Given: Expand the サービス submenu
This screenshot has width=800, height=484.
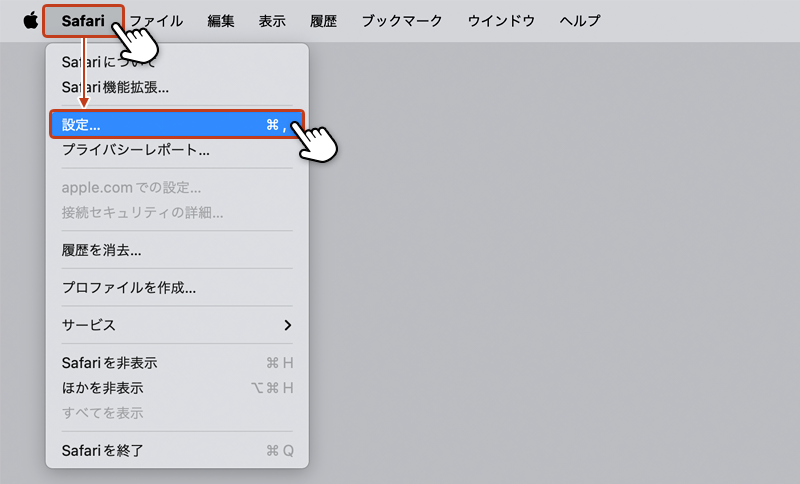Looking at the screenshot, I should point(177,325).
